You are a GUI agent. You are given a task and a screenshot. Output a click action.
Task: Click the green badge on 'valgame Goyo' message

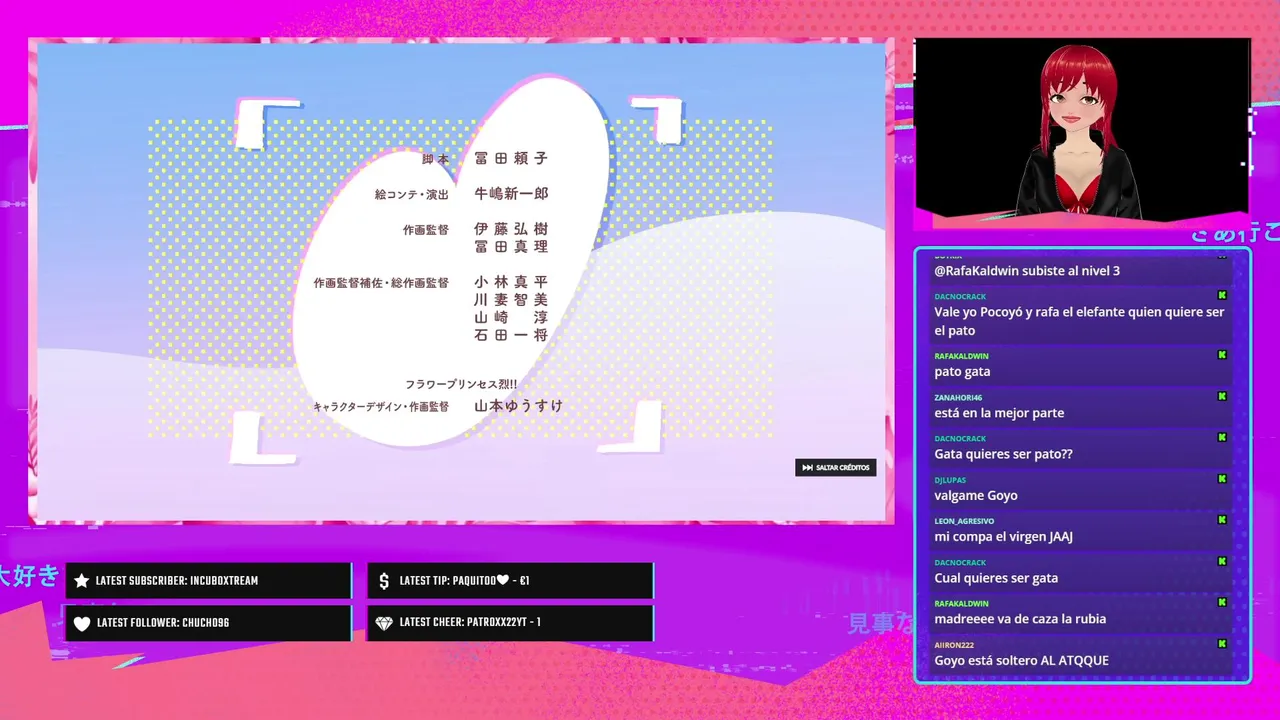1222,479
